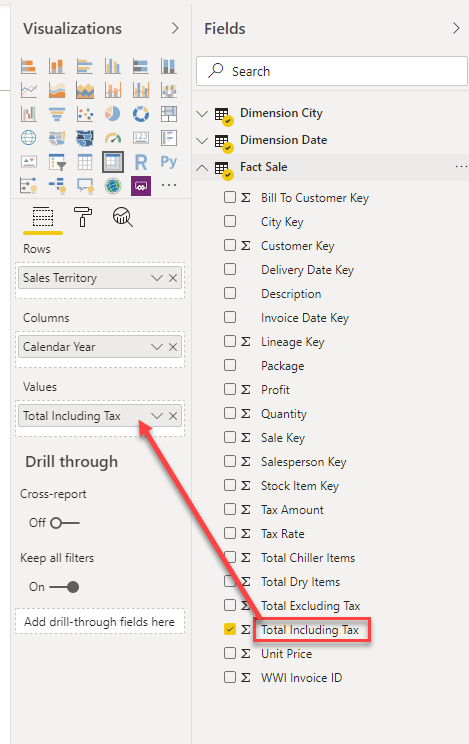Remove Calendar Year from Columns
This screenshot has height=744, width=469.
pyautogui.click(x=173, y=347)
